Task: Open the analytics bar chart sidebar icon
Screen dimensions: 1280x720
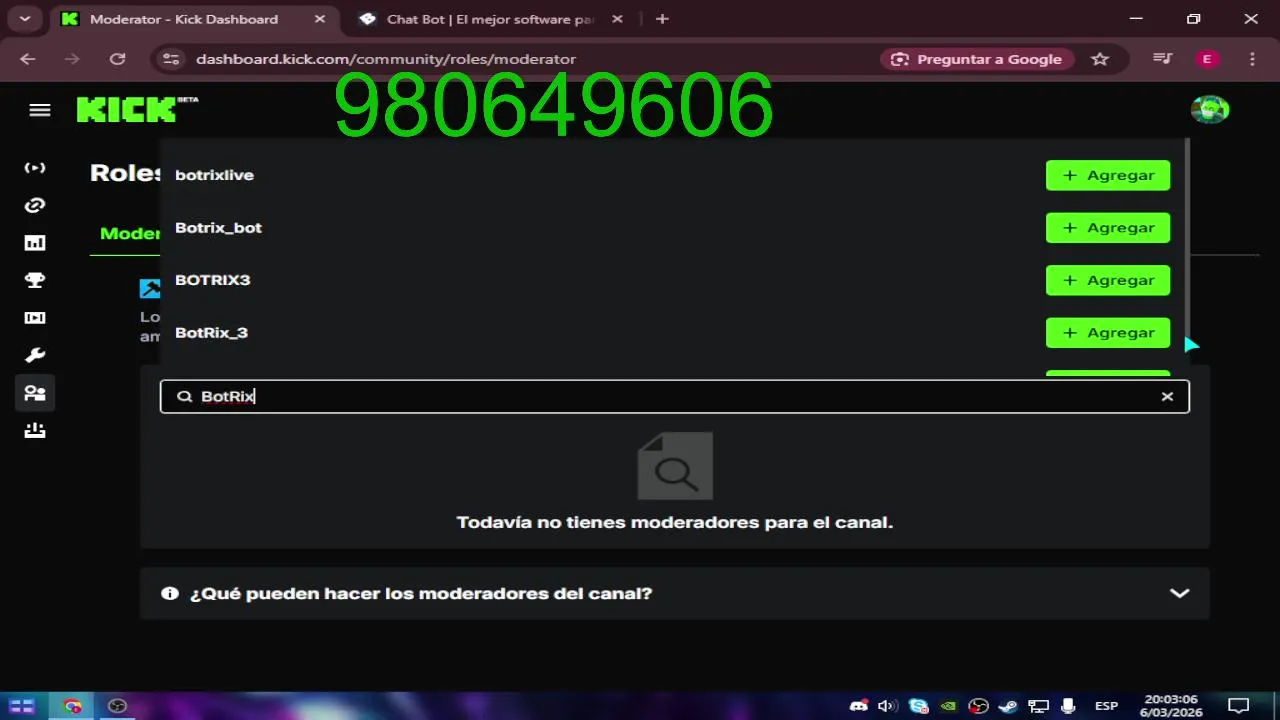Action: tap(35, 243)
